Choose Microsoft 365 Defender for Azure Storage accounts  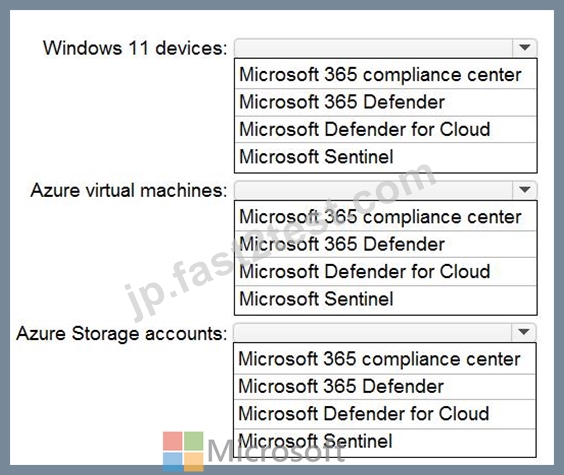tap(385, 387)
